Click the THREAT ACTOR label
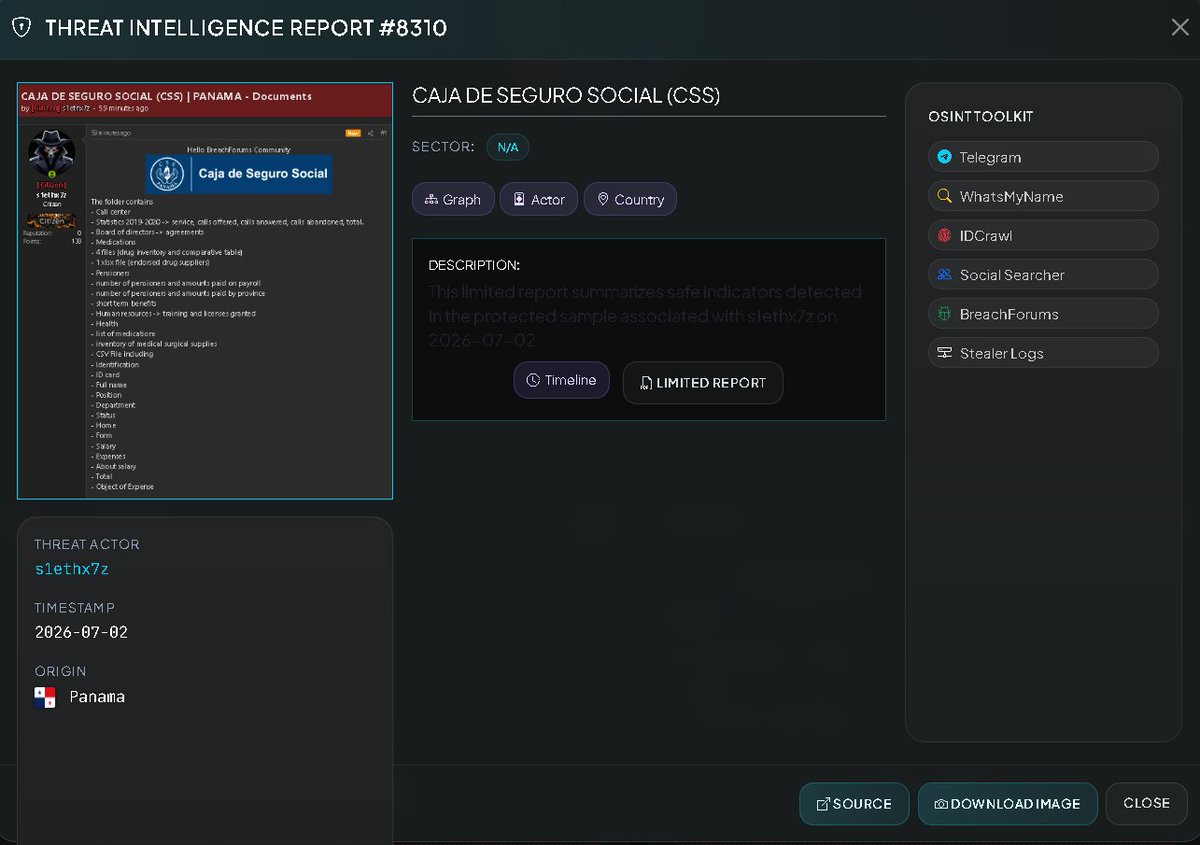 pyautogui.click(x=87, y=544)
